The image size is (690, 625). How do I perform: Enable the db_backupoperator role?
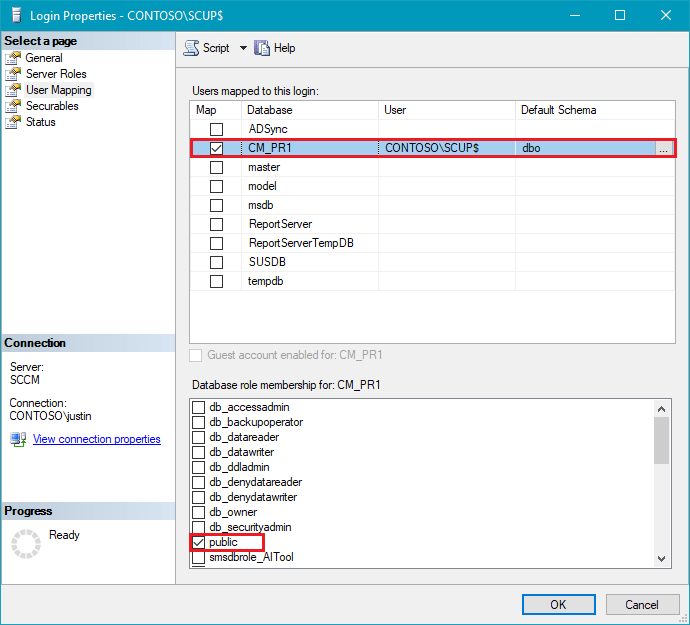[198, 422]
